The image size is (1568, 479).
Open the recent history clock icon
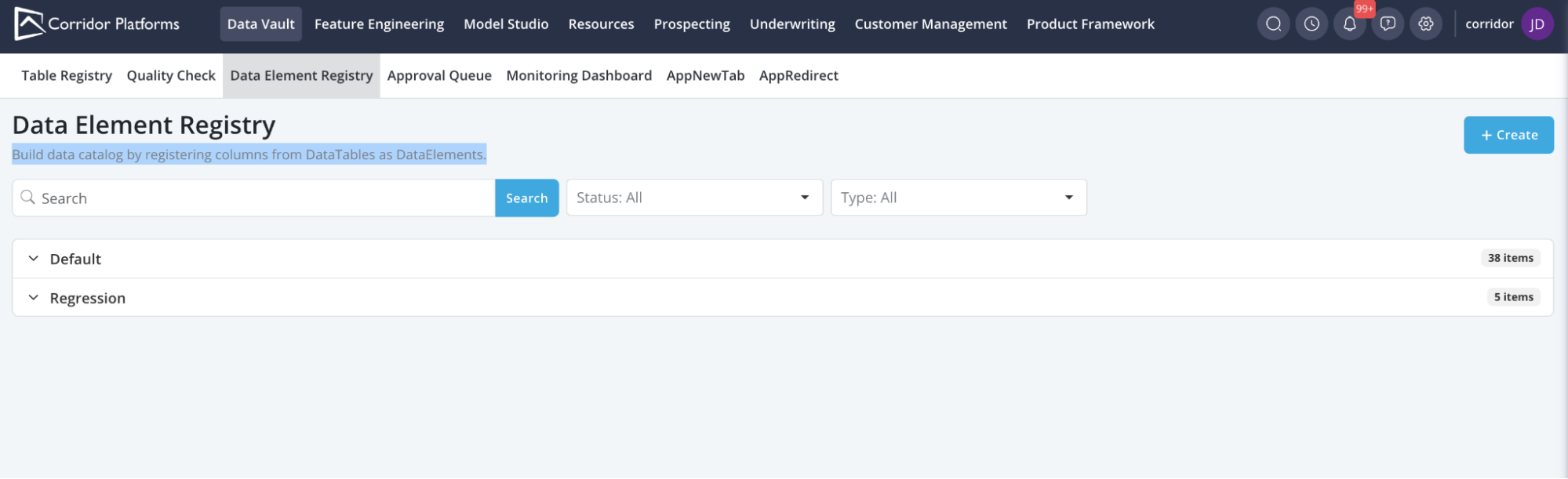pyautogui.click(x=1312, y=24)
